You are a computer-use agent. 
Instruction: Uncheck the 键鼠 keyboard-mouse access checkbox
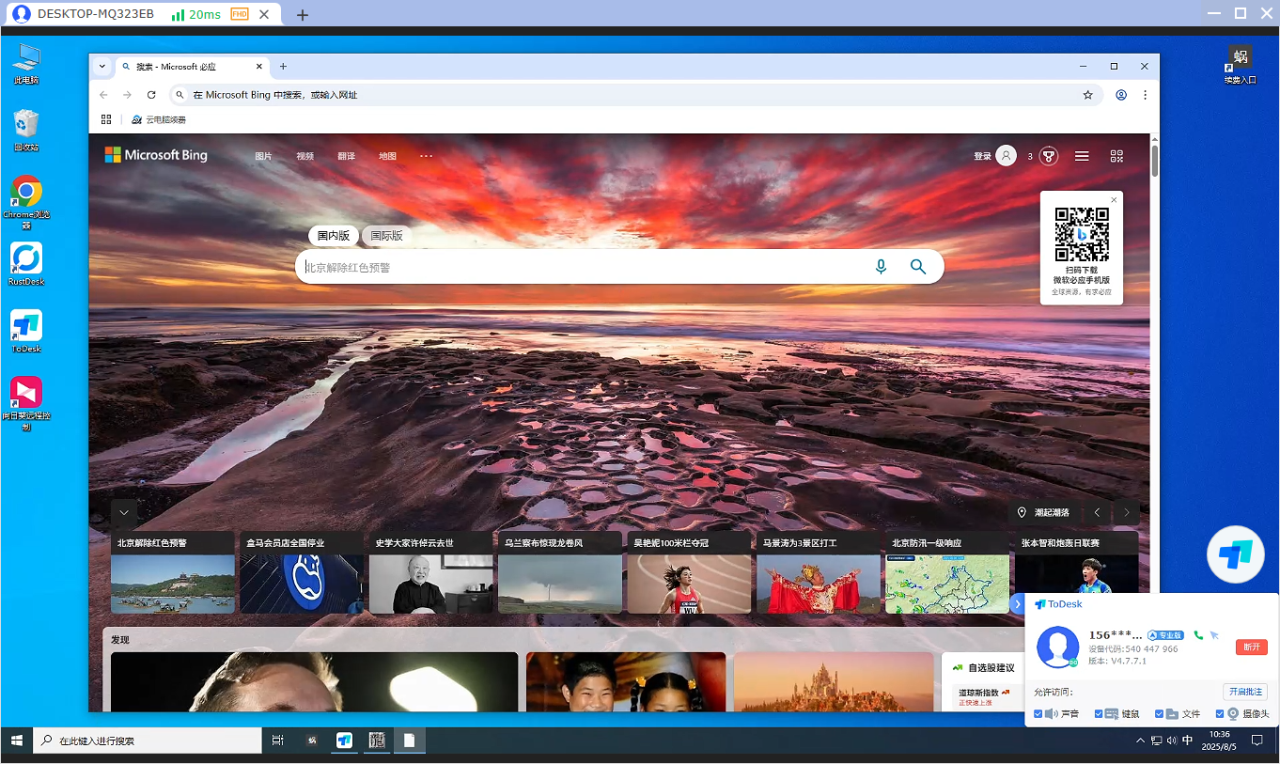(x=1099, y=714)
